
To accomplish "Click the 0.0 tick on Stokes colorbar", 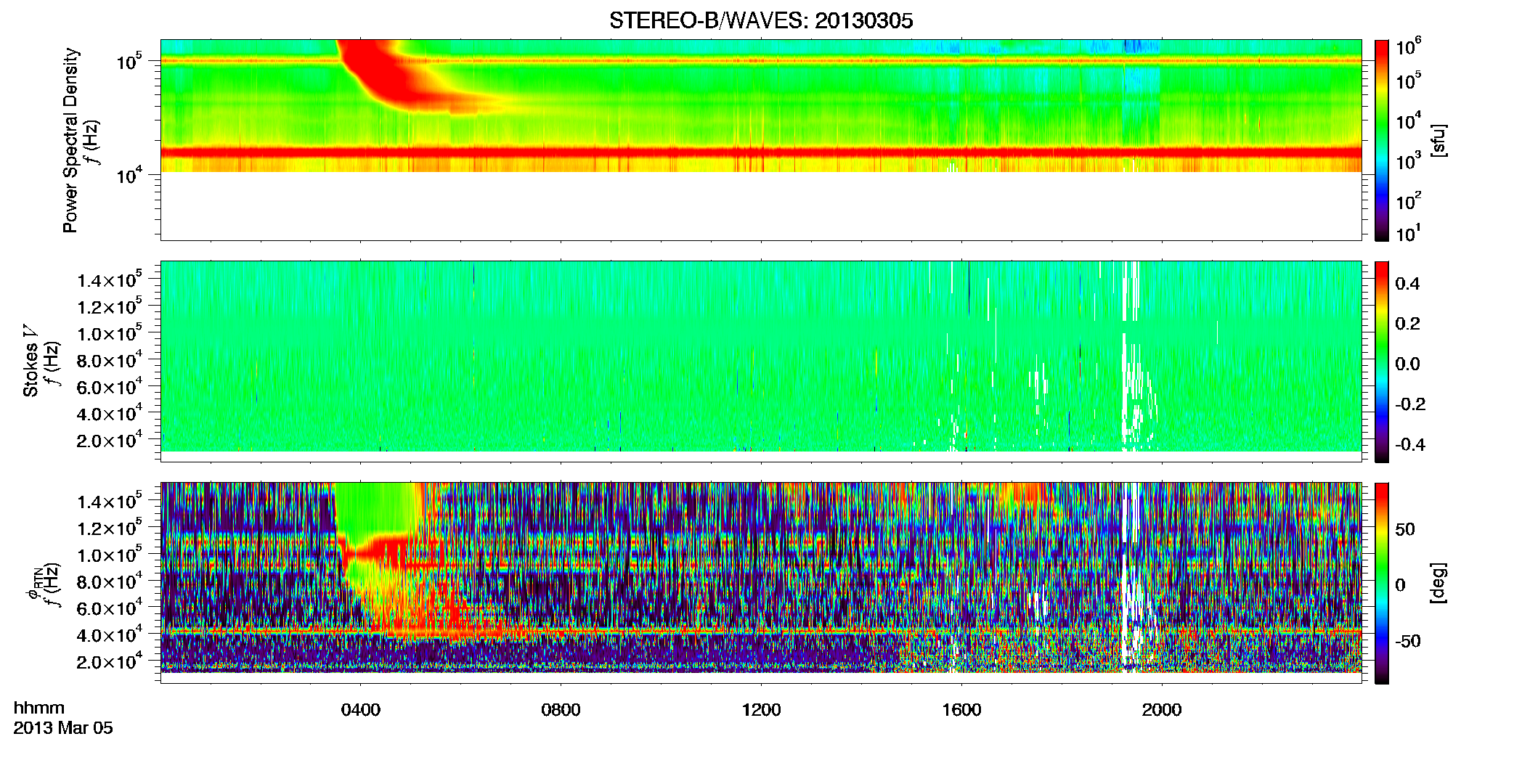I will pyautogui.click(x=1407, y=364).
